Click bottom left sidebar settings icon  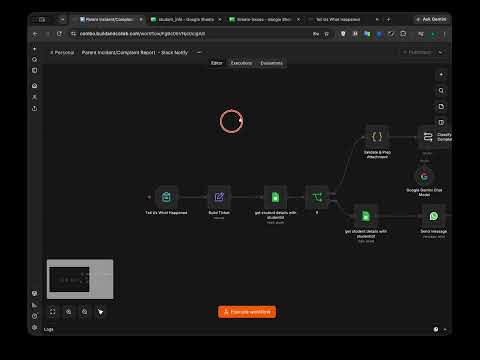point(34,327)
